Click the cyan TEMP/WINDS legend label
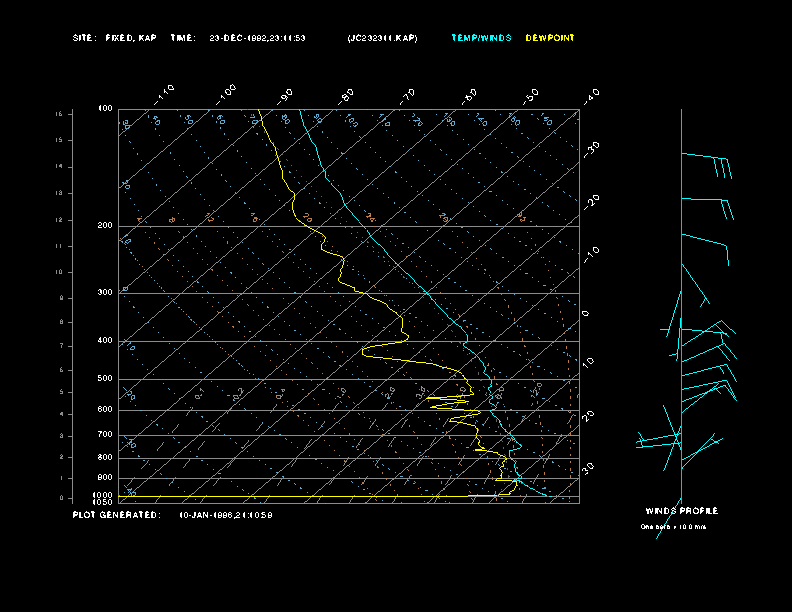The image size is (792, 612). pyautogui.click(x=481, y=38)
